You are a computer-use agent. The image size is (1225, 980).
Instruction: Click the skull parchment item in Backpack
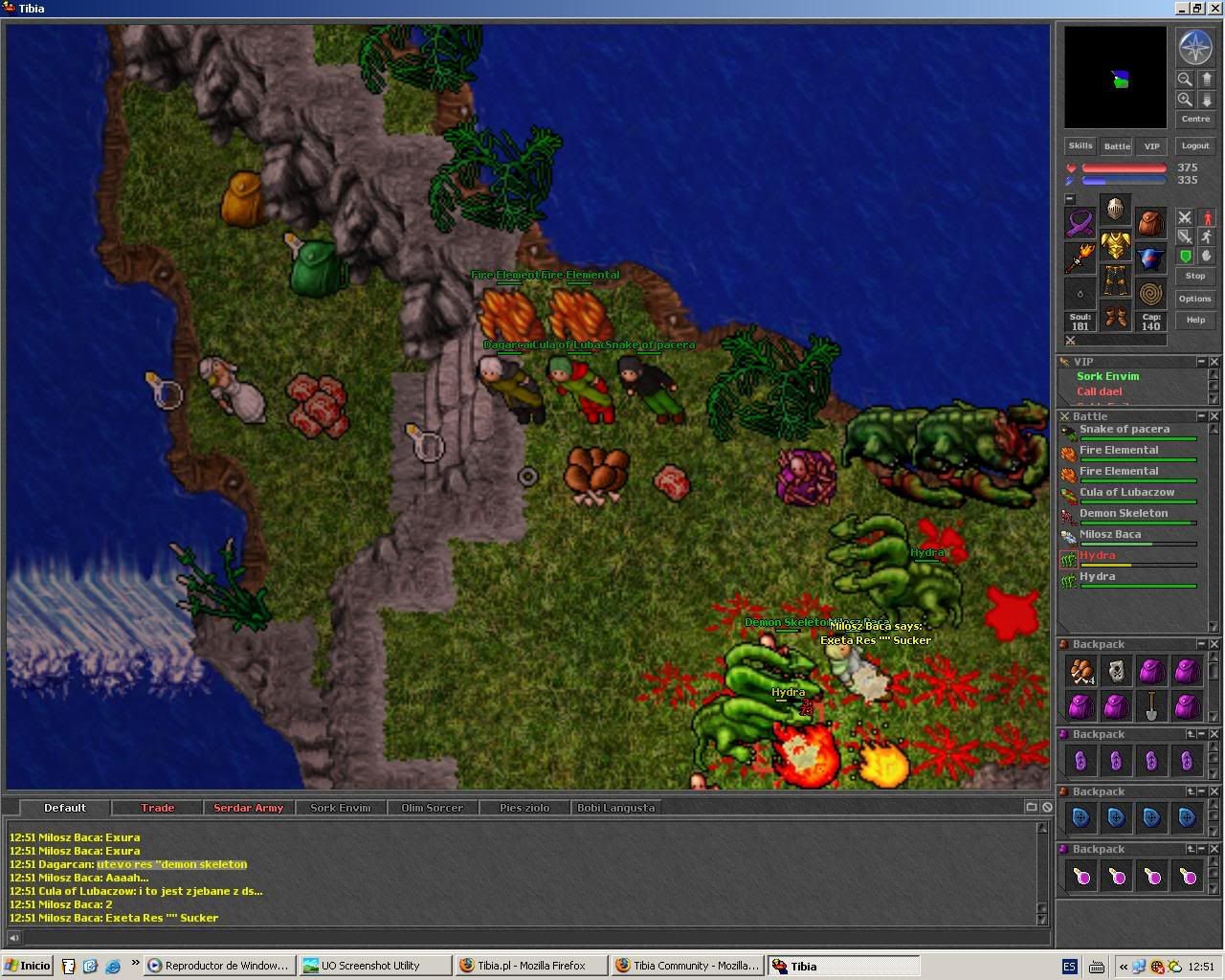(x=1116, y=671)
